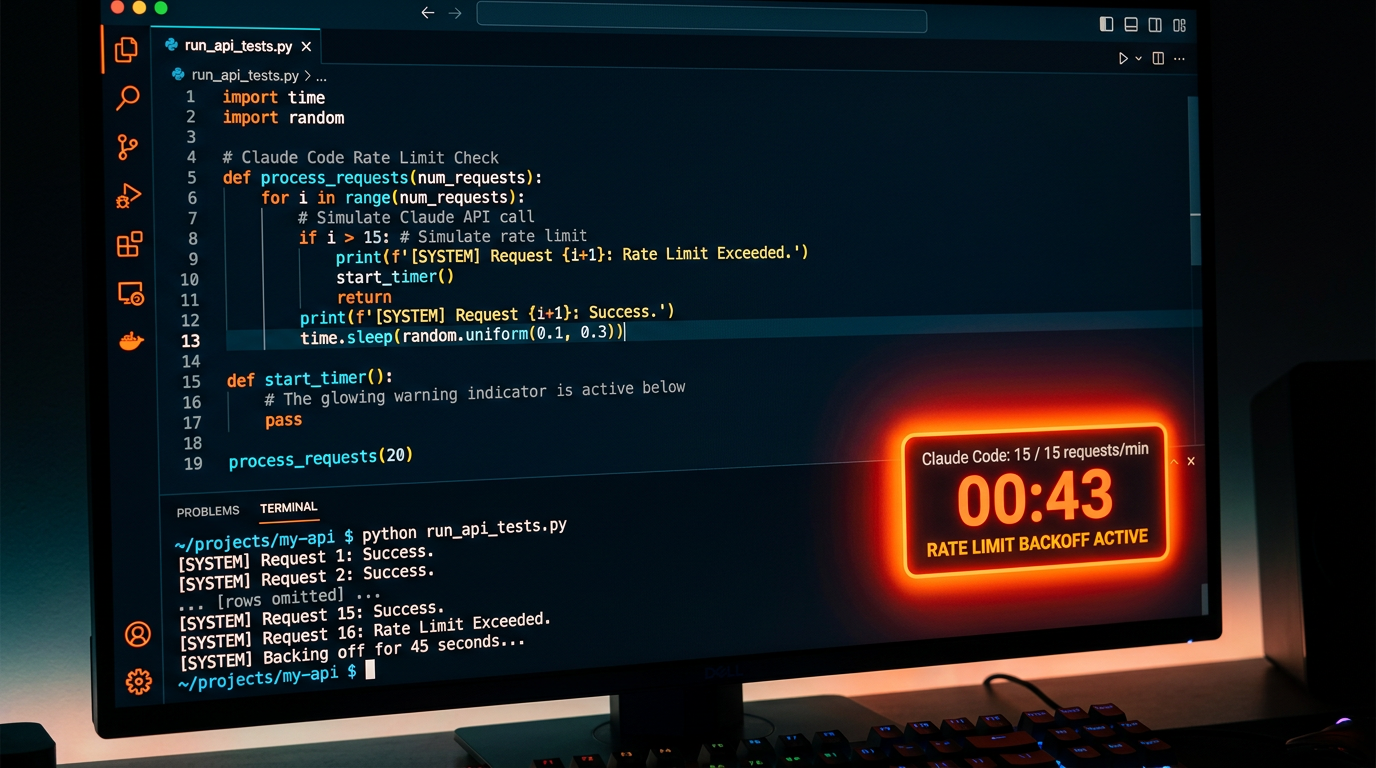Switch to the PROBLEMS panel tab

208,511
